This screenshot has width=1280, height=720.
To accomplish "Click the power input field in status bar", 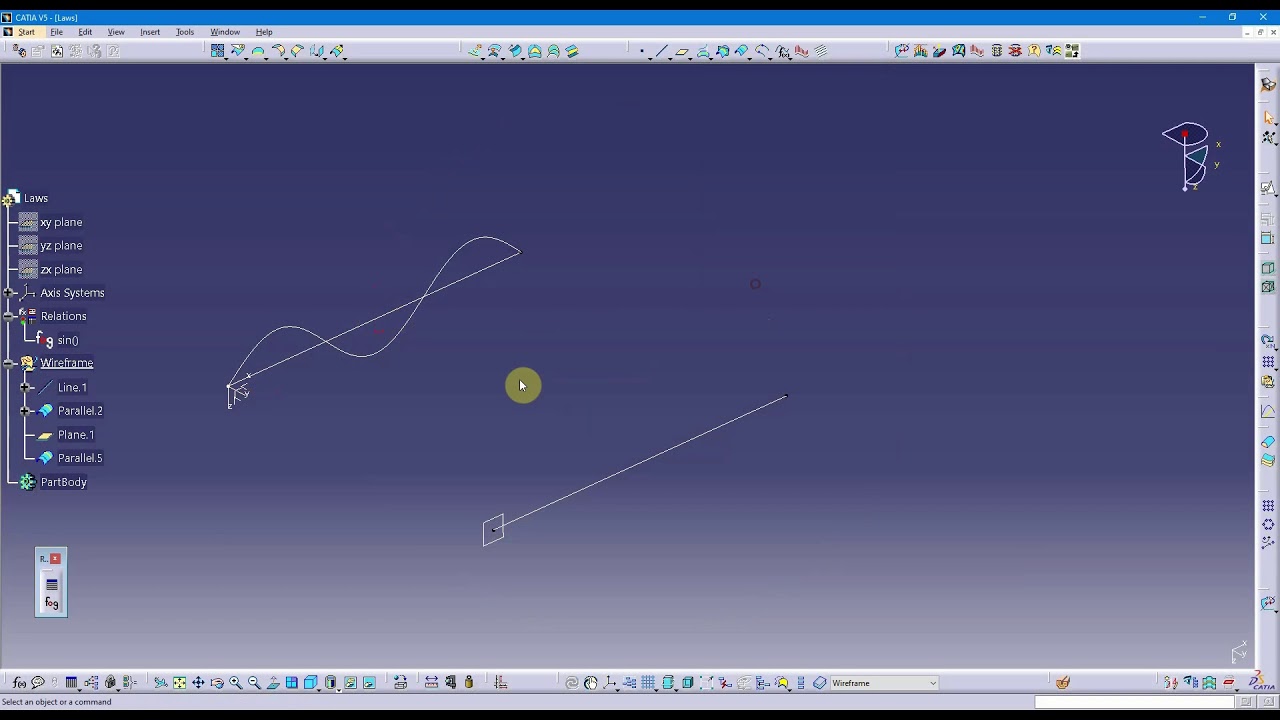I will (x=1133, y=702).
